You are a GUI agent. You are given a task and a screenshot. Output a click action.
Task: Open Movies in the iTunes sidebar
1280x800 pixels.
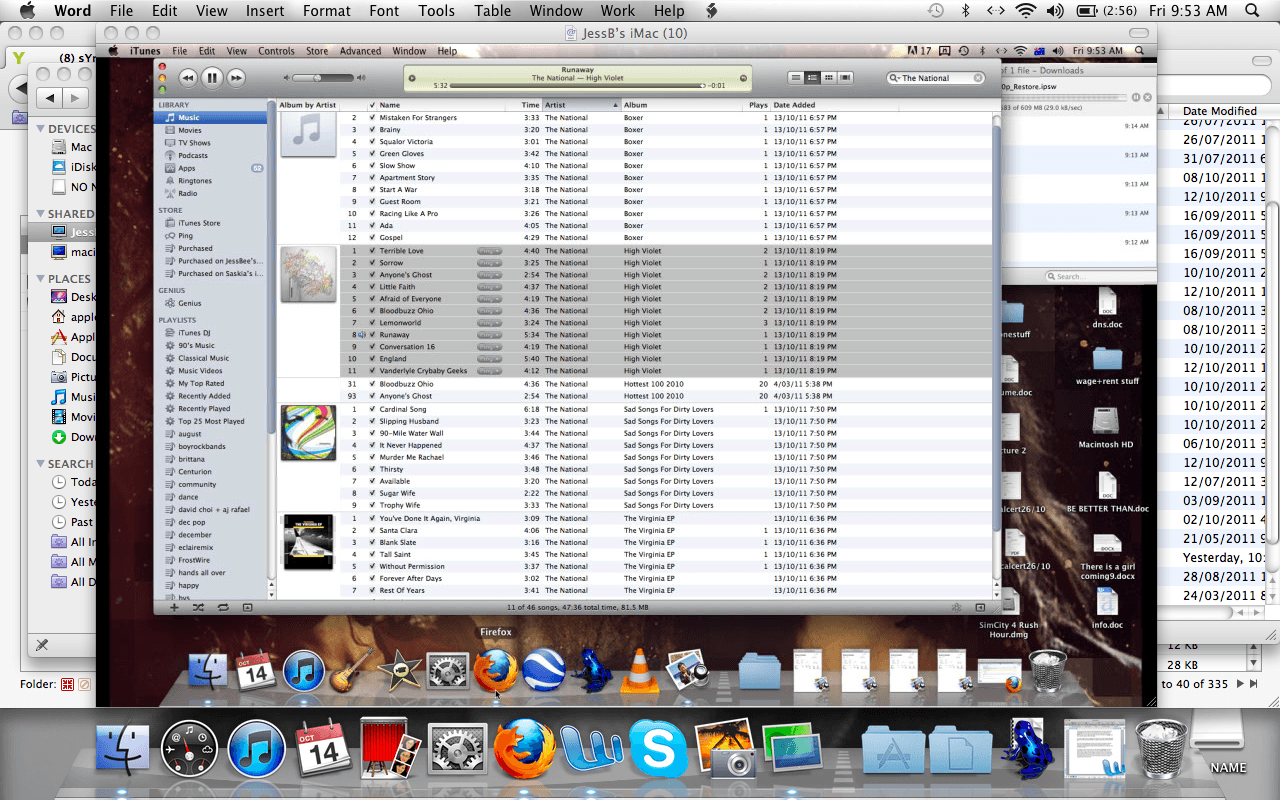click(x=210, y=130)
